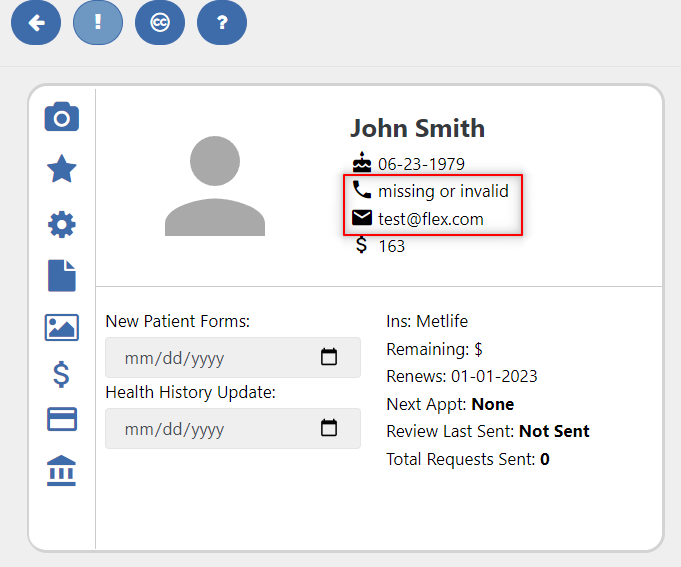
Task: Click the bank building icon
Action: pos(61,470)
